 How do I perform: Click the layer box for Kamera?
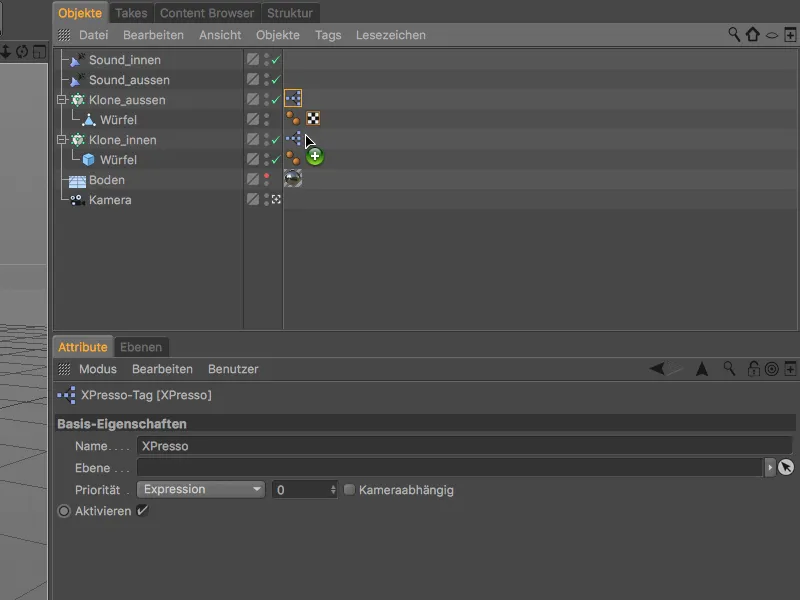pyautogui.click(x=253, y=199)
